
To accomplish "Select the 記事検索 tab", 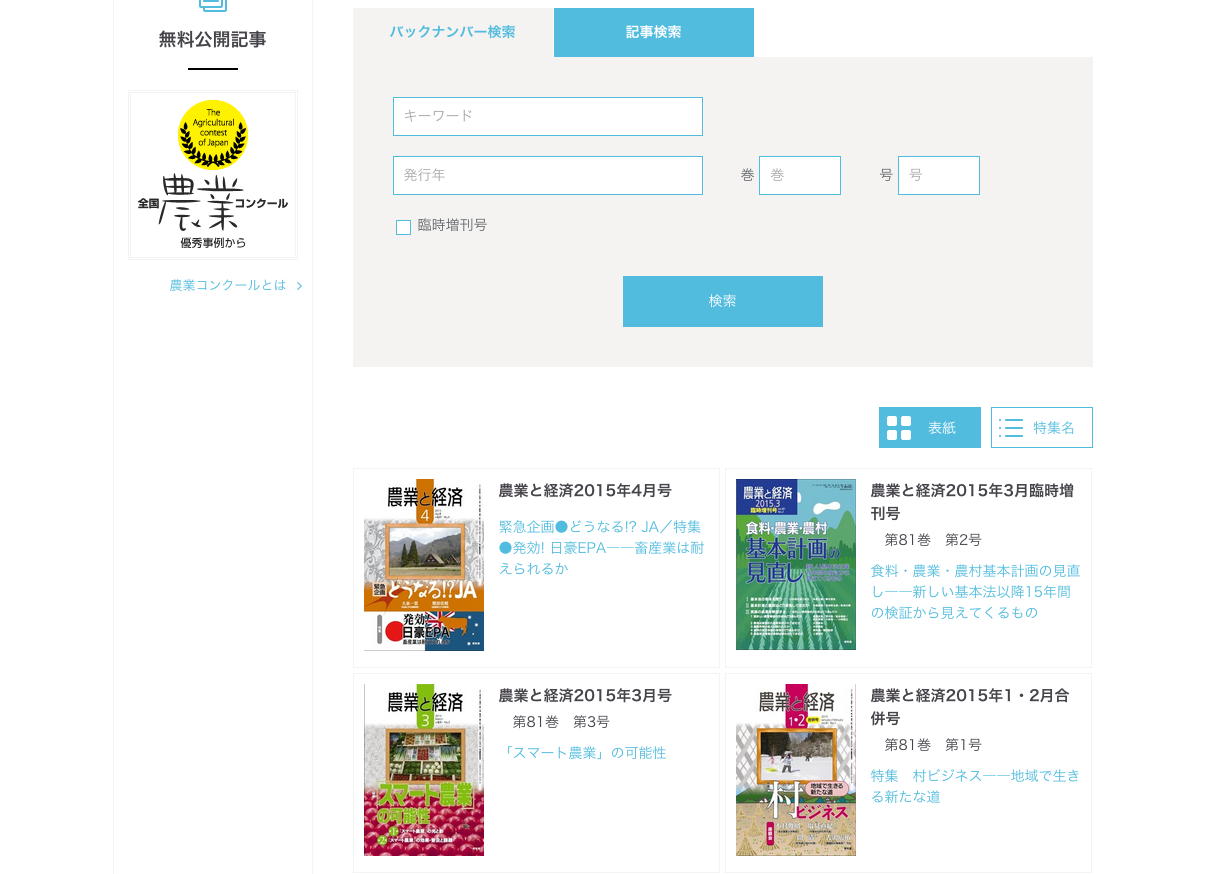I will pos(653,32).
